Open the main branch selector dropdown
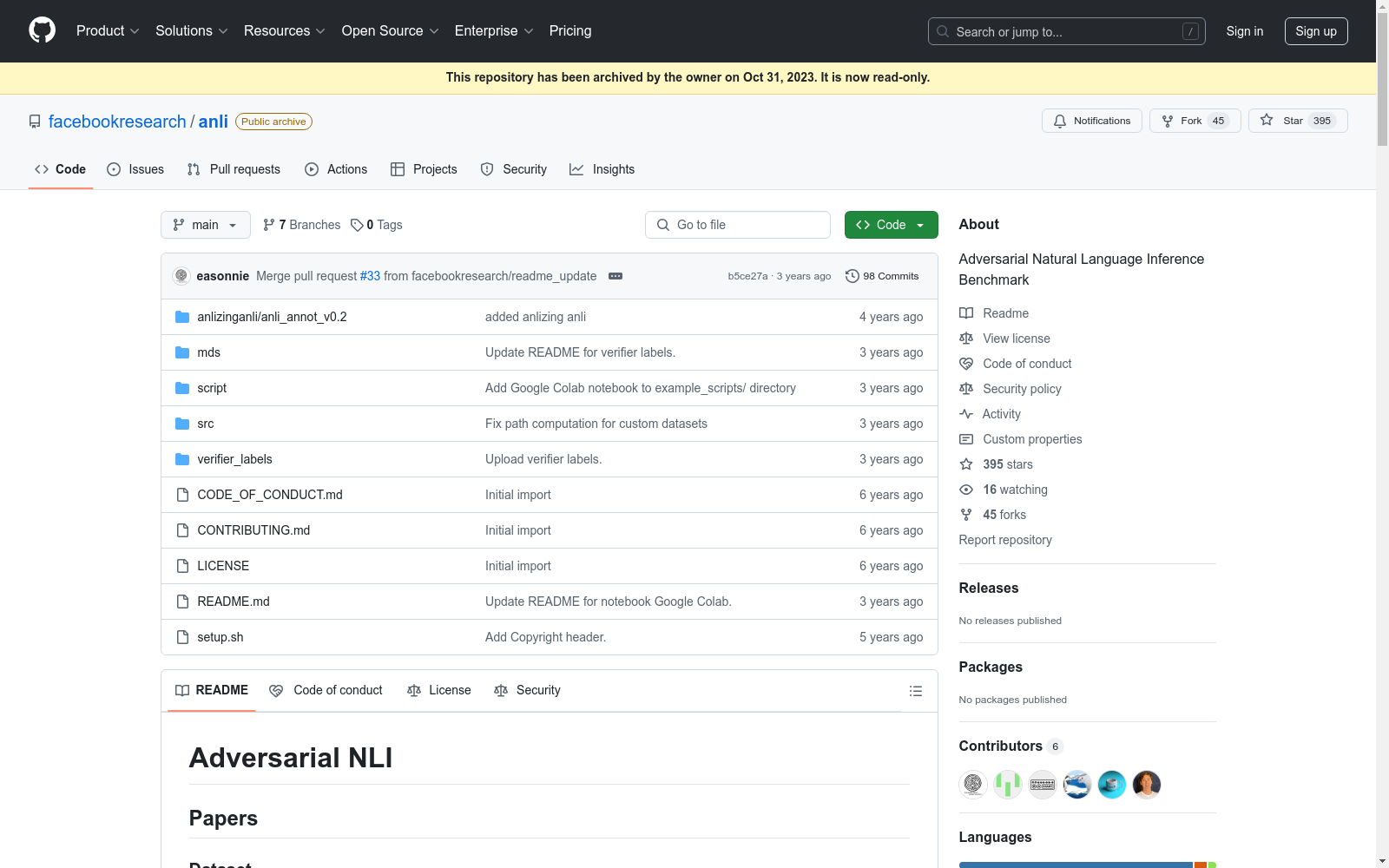Image resolution: width=1389 pixels, height=868 pixels. (206, 225)
